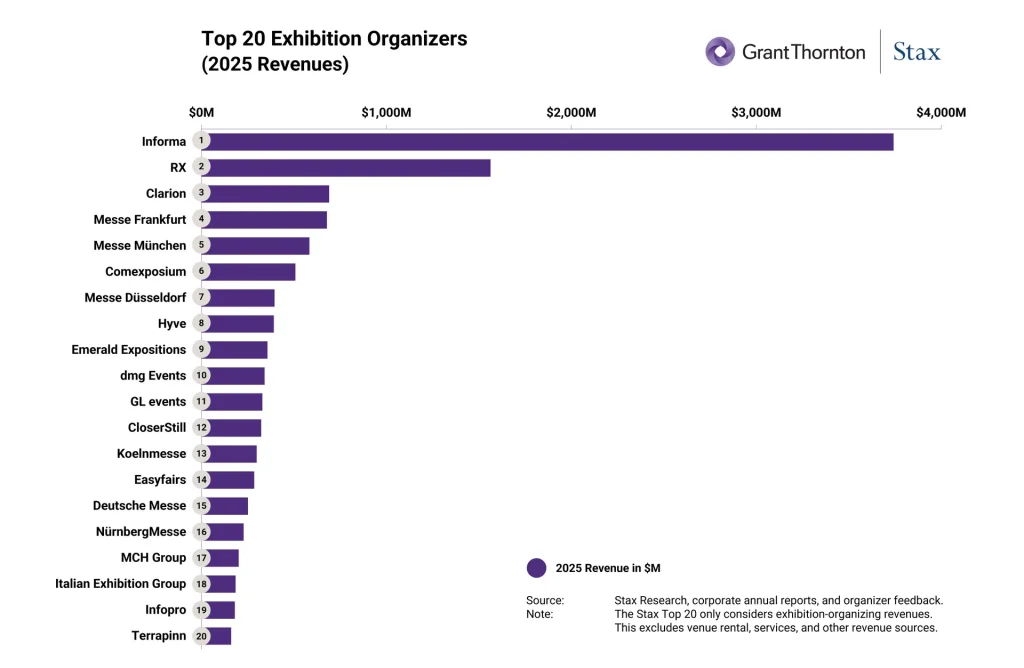Select the rank 1 badge beside Informa

pyautogui.click(x=201, y=140)
